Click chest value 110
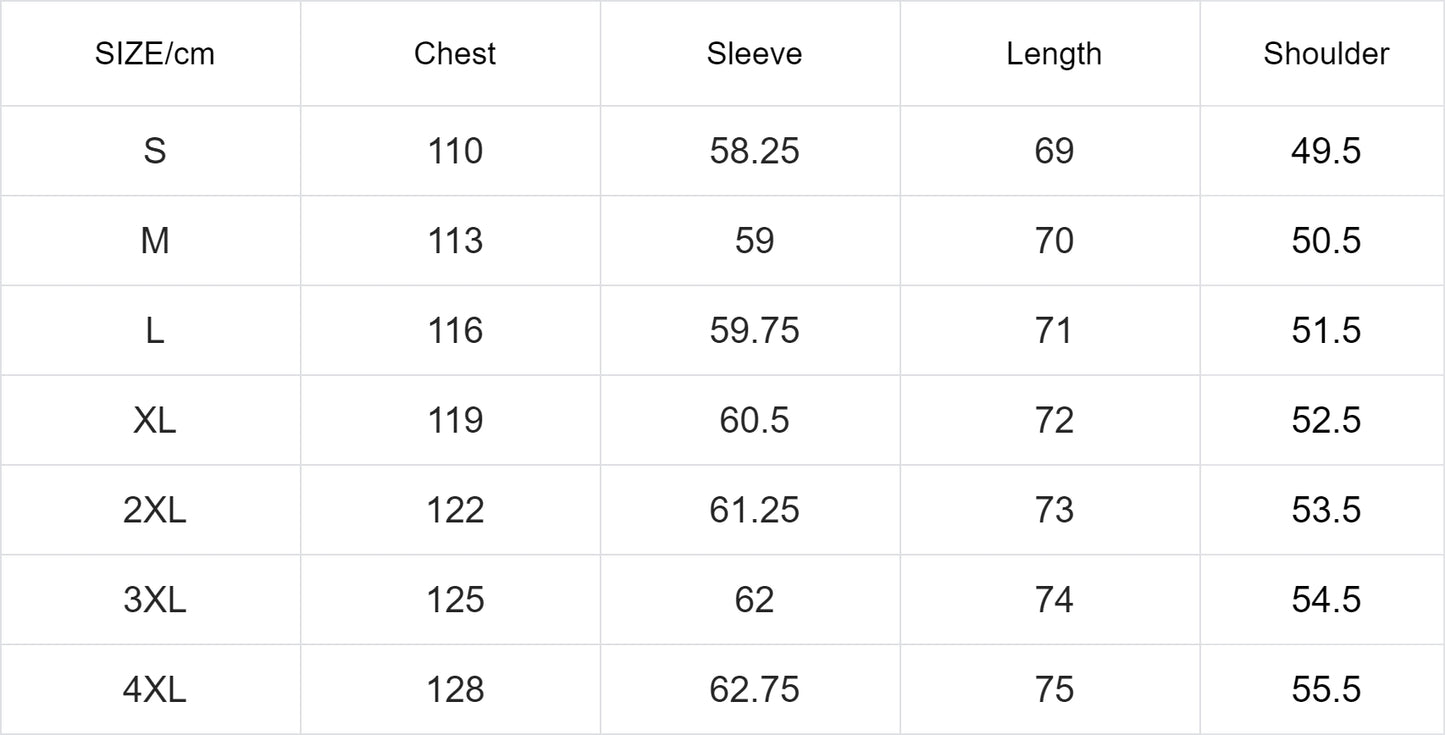Image resolution: width=1445 pixels, height=735 pixels. click(x=455, y=151)
